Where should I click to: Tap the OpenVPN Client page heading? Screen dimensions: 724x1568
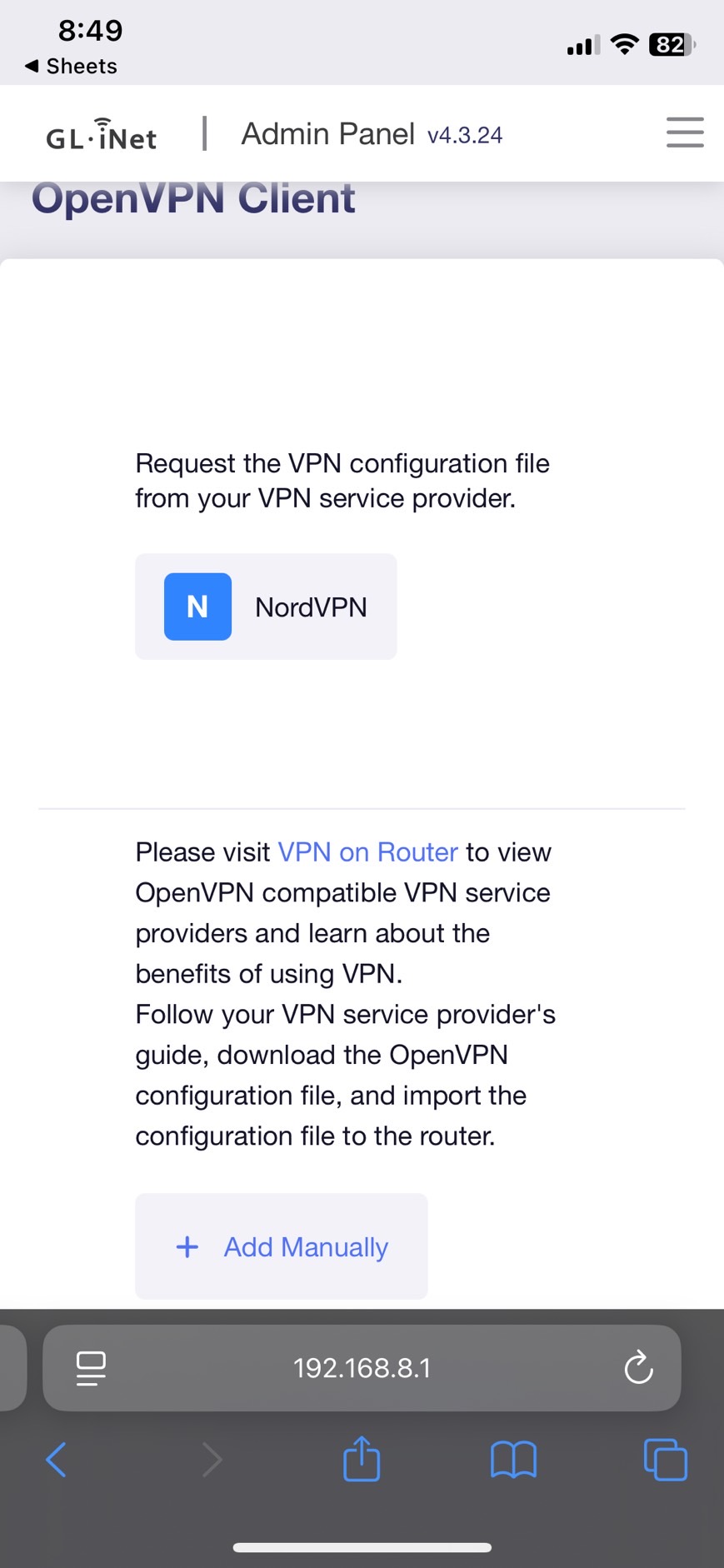point(193,198)
